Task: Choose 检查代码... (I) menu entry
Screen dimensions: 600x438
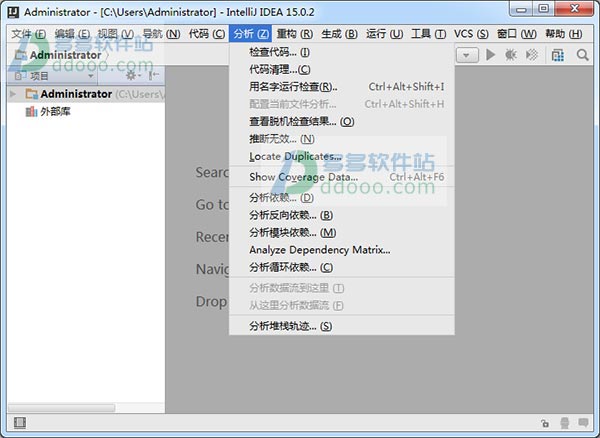Action: [x=342, y=52]
